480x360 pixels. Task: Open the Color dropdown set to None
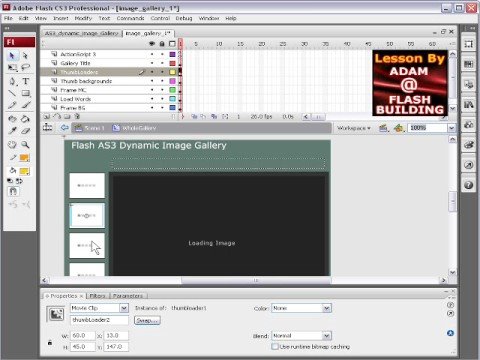tap(301, 308)
